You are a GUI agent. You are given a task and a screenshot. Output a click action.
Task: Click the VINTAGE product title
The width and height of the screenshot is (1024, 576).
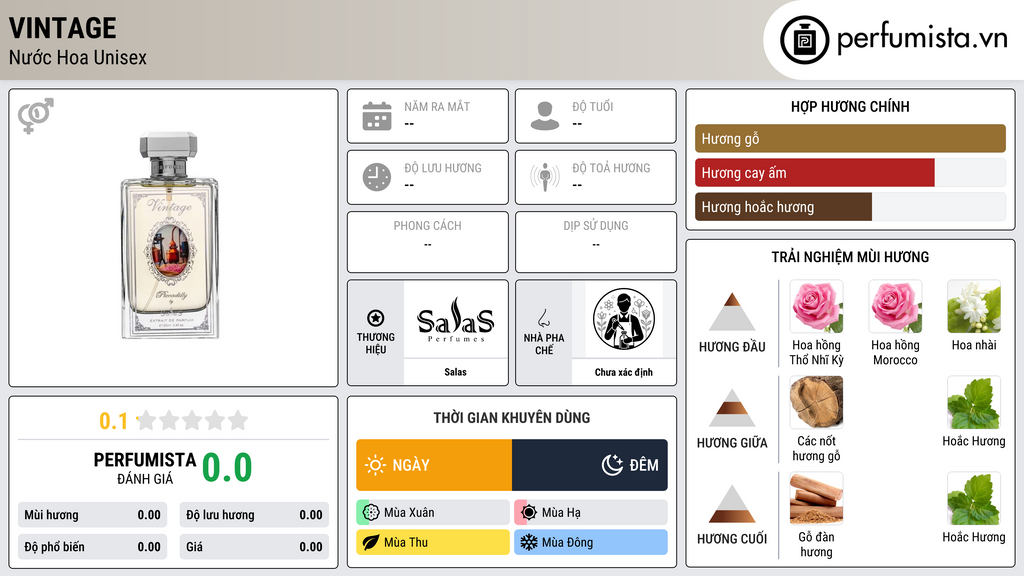[63, 28]
